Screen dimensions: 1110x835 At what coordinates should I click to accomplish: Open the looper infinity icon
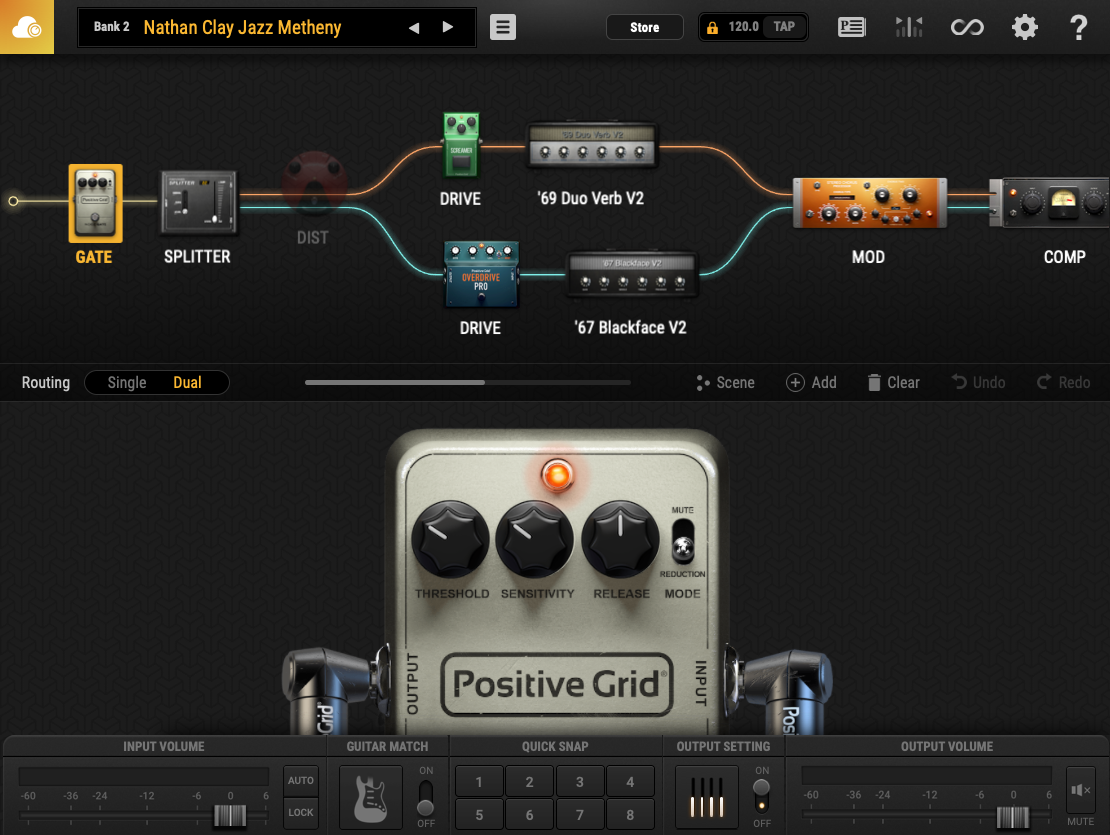click(967, 27)
